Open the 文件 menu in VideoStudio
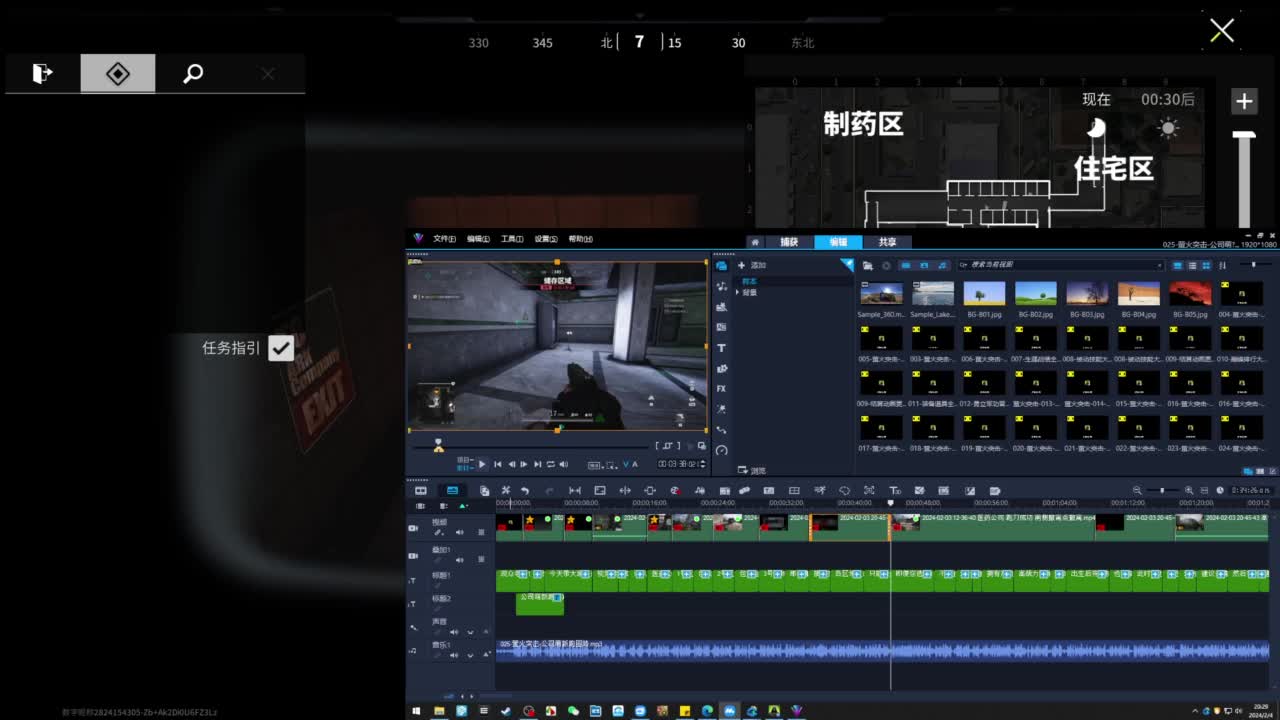1280x720 pixels. (x=444, y=240)
